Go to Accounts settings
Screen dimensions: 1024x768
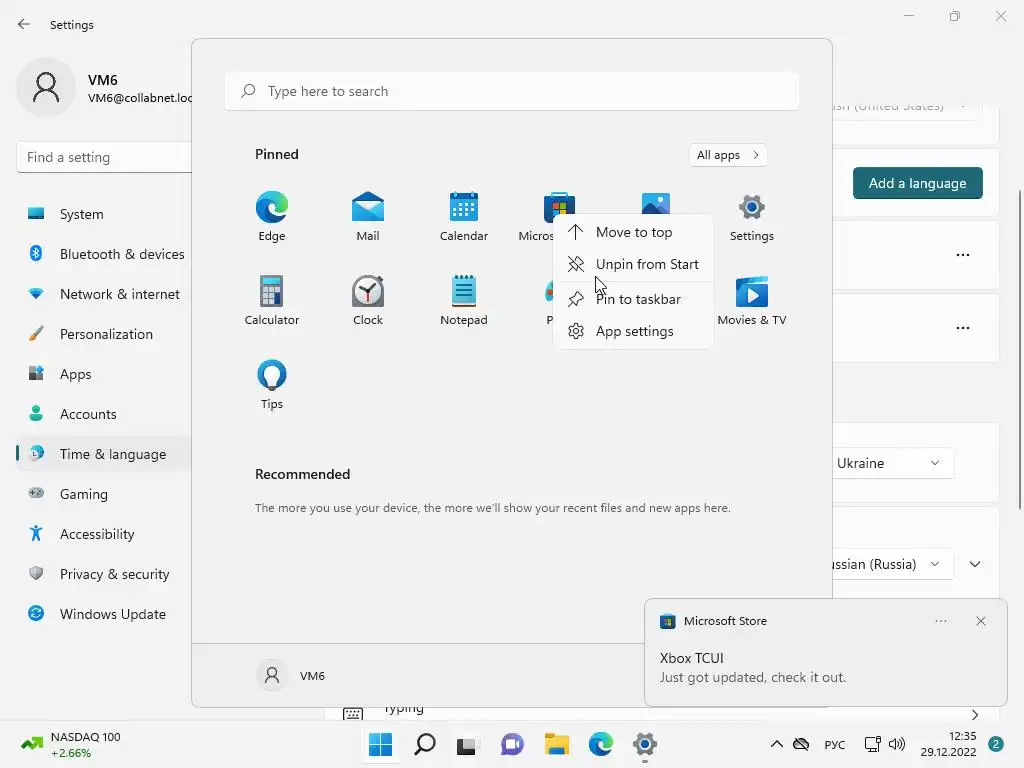pyautogui.click(x=104, y=414)
